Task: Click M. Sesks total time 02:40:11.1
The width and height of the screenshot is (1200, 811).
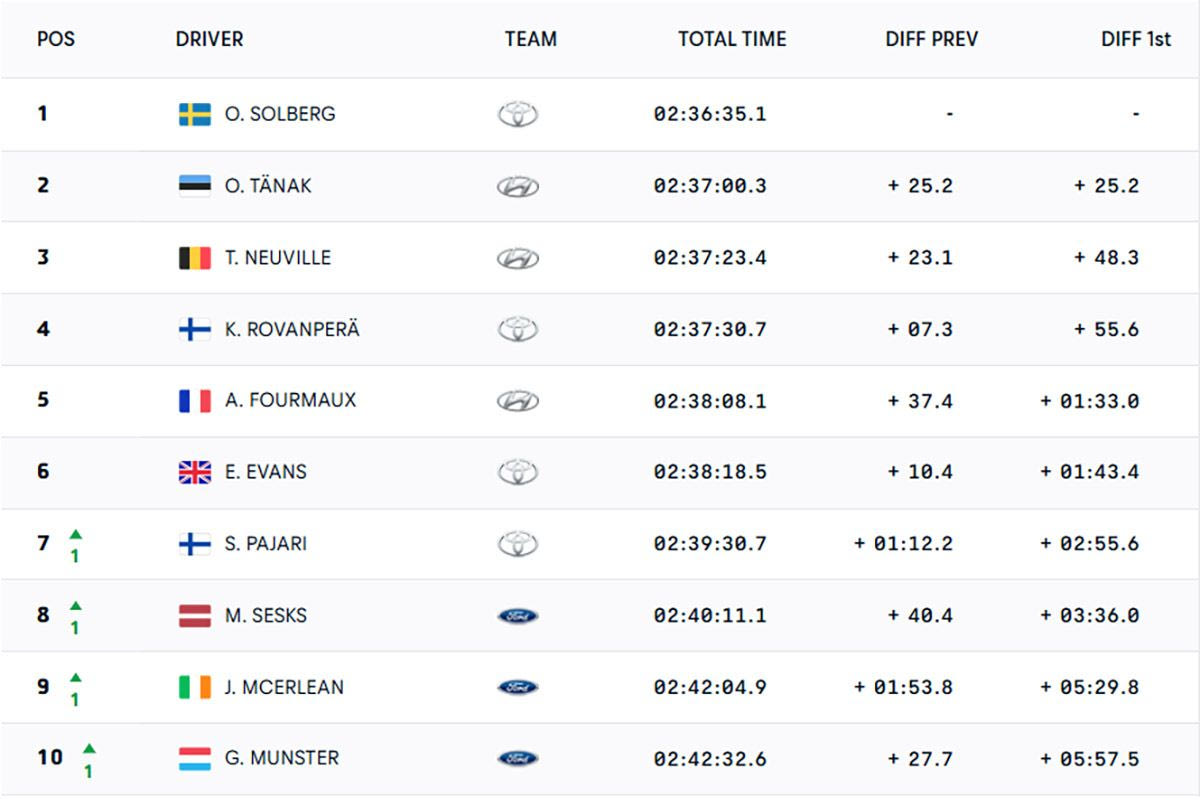Action: (x=710, y=616)
